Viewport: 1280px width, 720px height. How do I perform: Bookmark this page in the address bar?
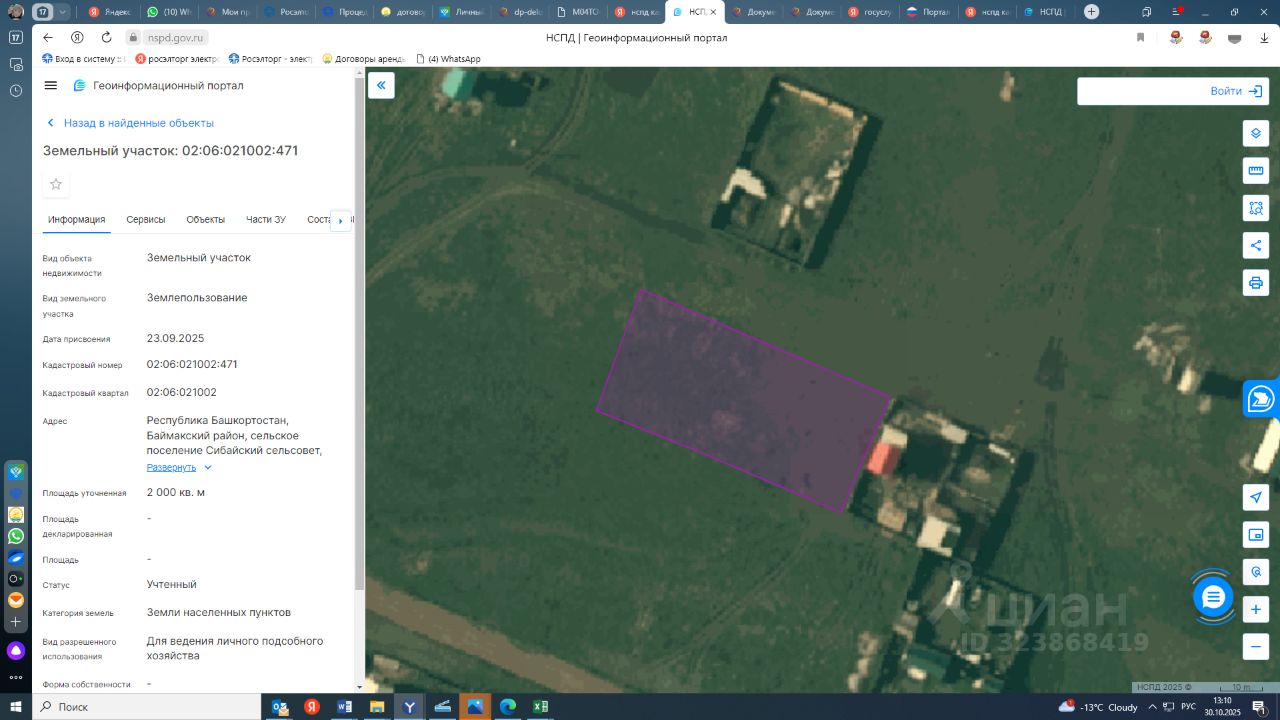point(1140,37)
